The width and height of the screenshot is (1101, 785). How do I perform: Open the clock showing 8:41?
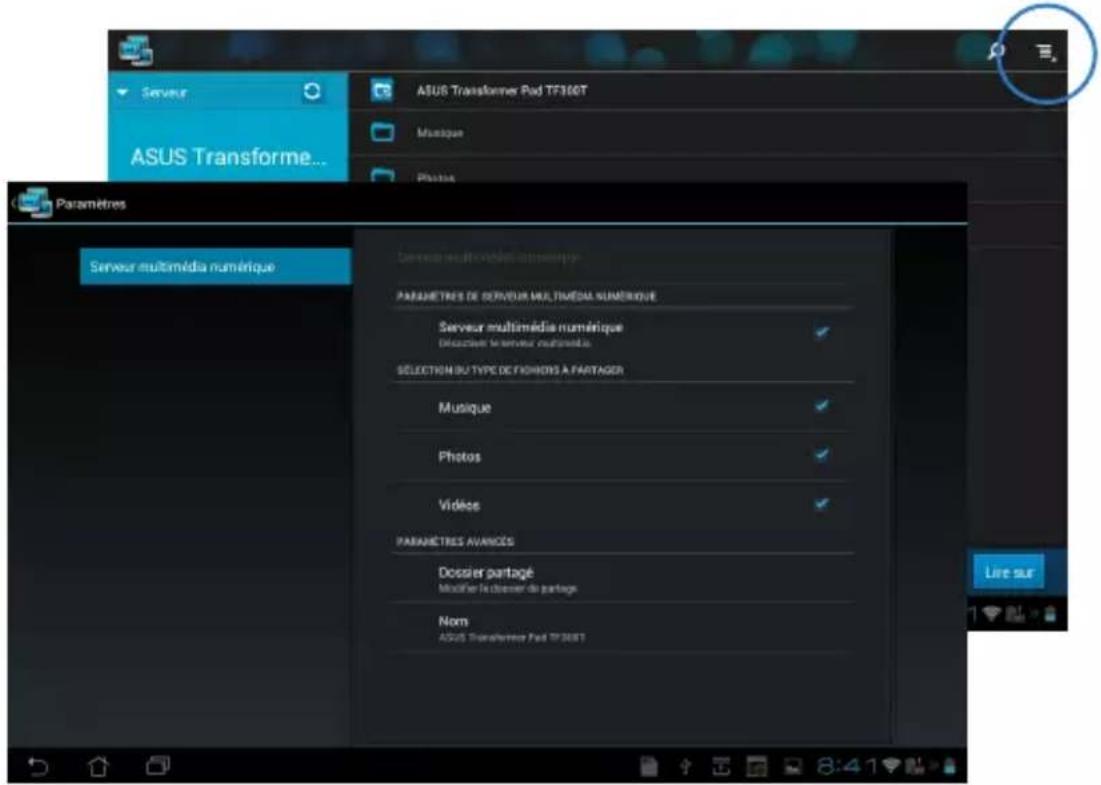[x=848, y=766]
